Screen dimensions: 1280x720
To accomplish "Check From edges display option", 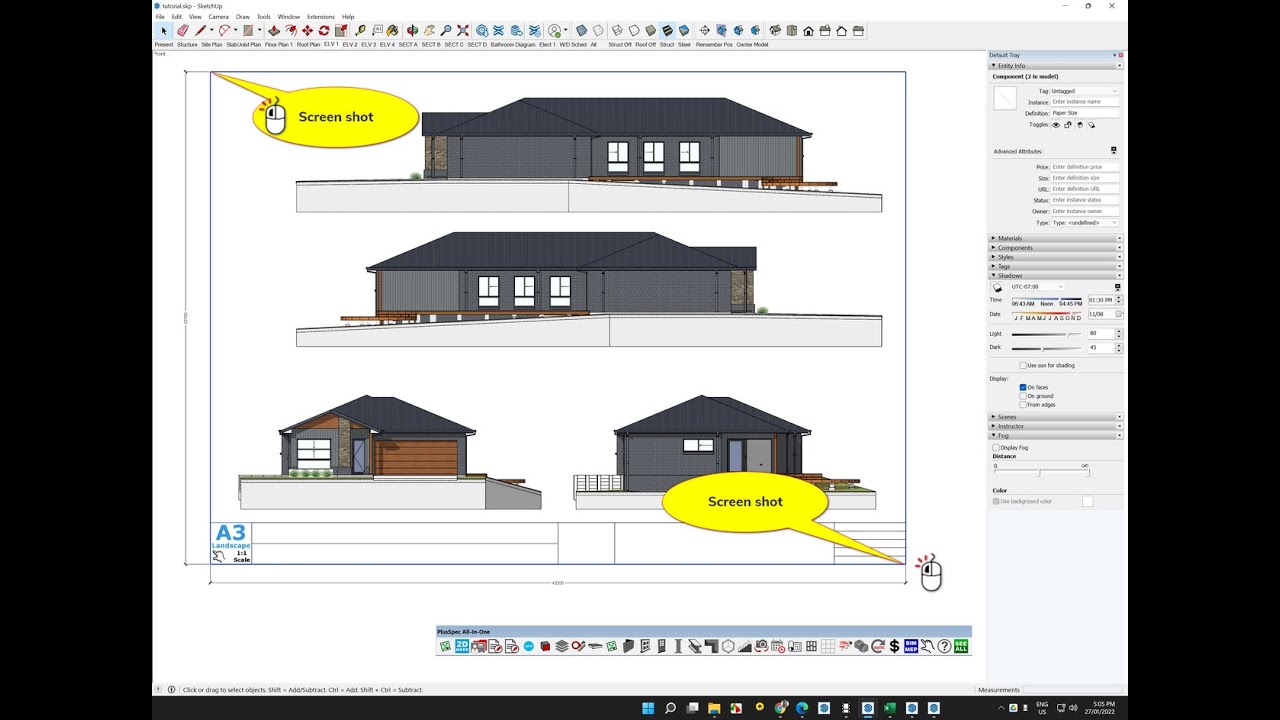I will (x=1022, y=405).
